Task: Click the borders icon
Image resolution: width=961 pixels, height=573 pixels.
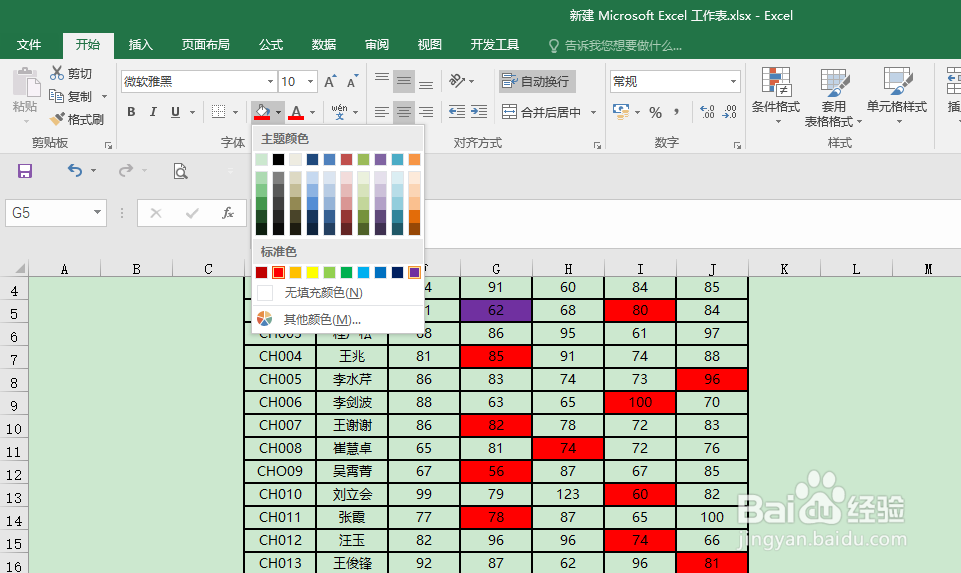Action: pyautogui.click(x=218, y=112)
